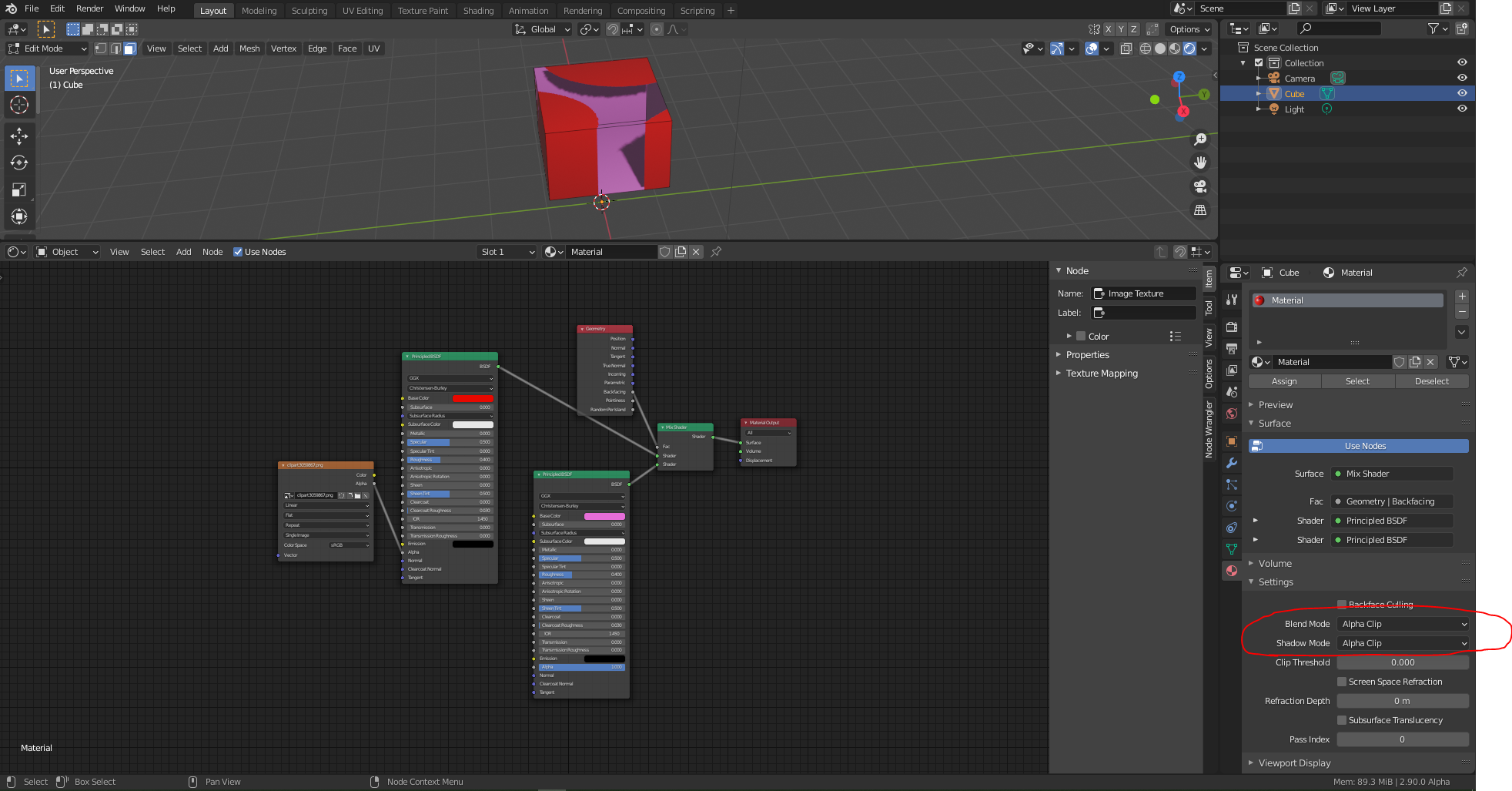This screenshot has width=1512, height=791.
Task: Select the Select Box tool in viewport toolbar
Action: pyautogui.click(x=19, y=79)
